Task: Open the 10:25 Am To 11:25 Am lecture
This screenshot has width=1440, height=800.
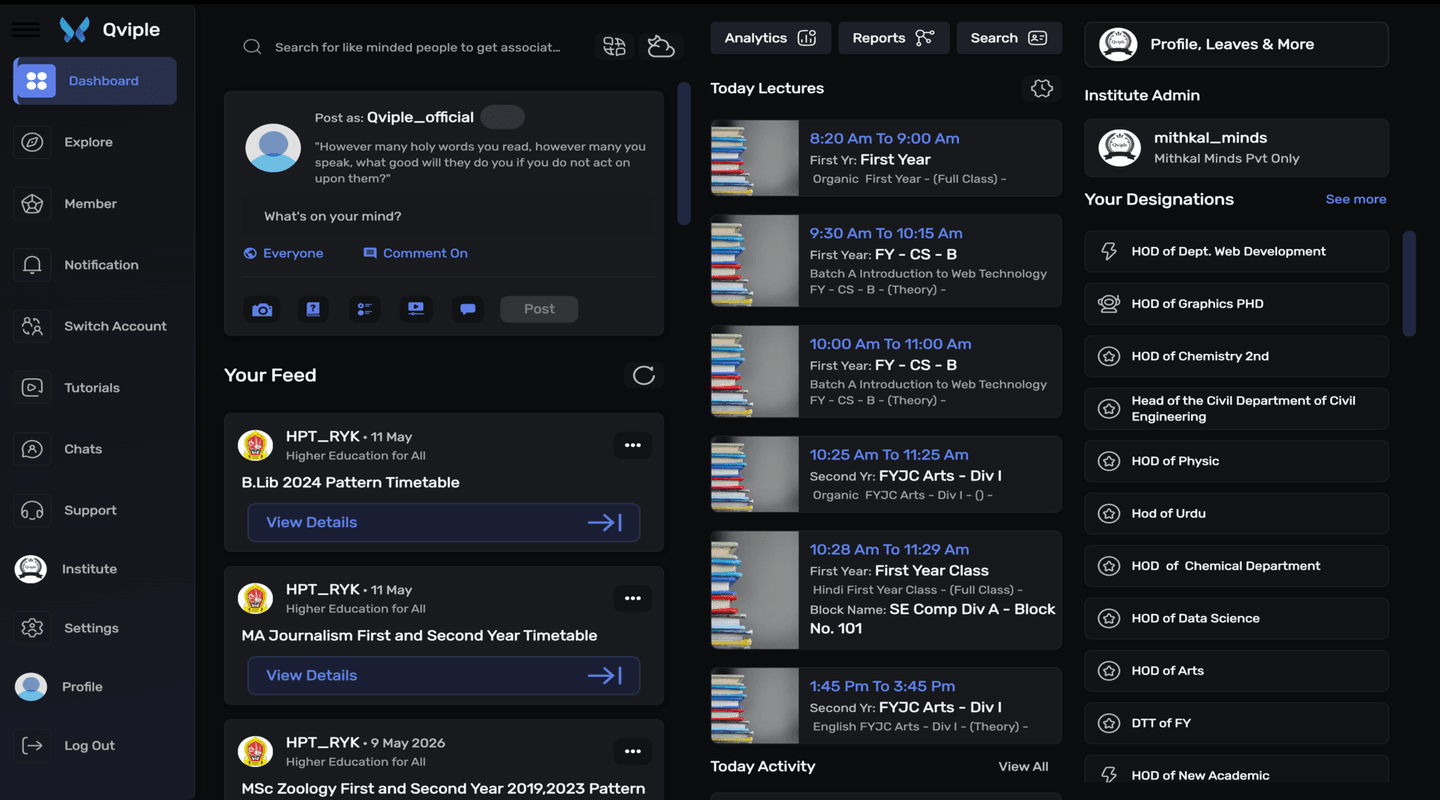Action: 886,474
